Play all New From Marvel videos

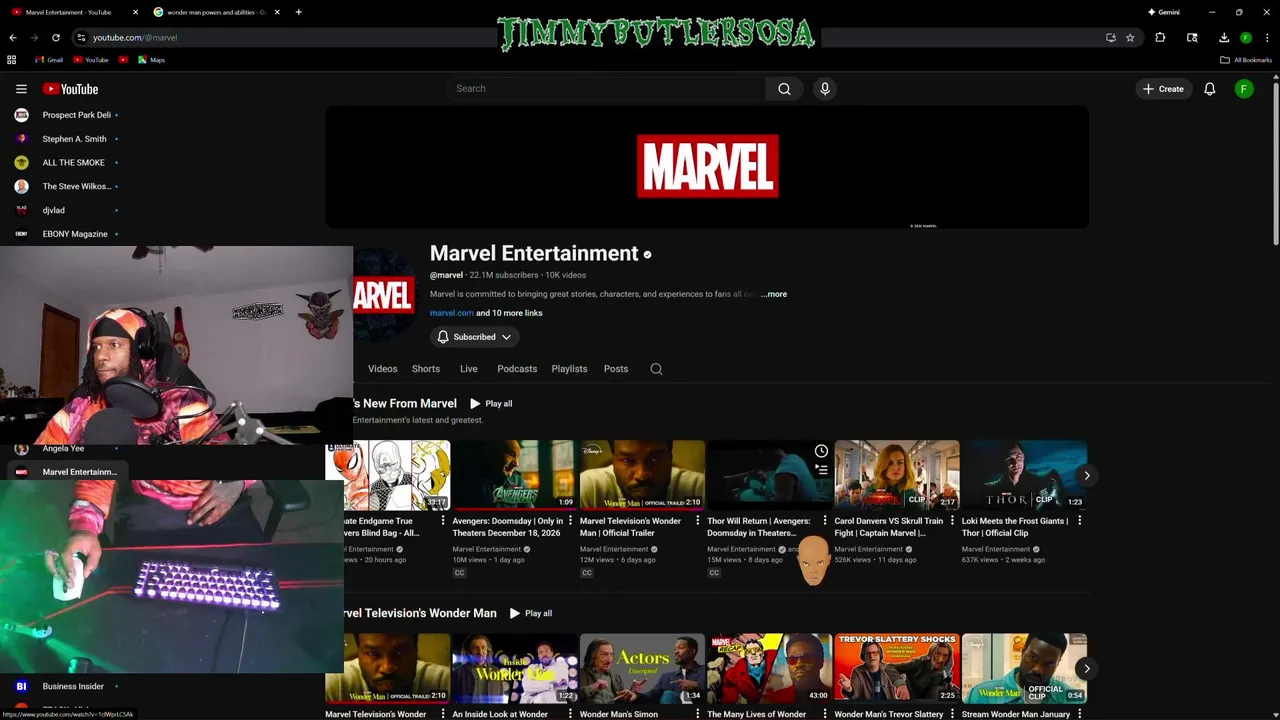491,404
